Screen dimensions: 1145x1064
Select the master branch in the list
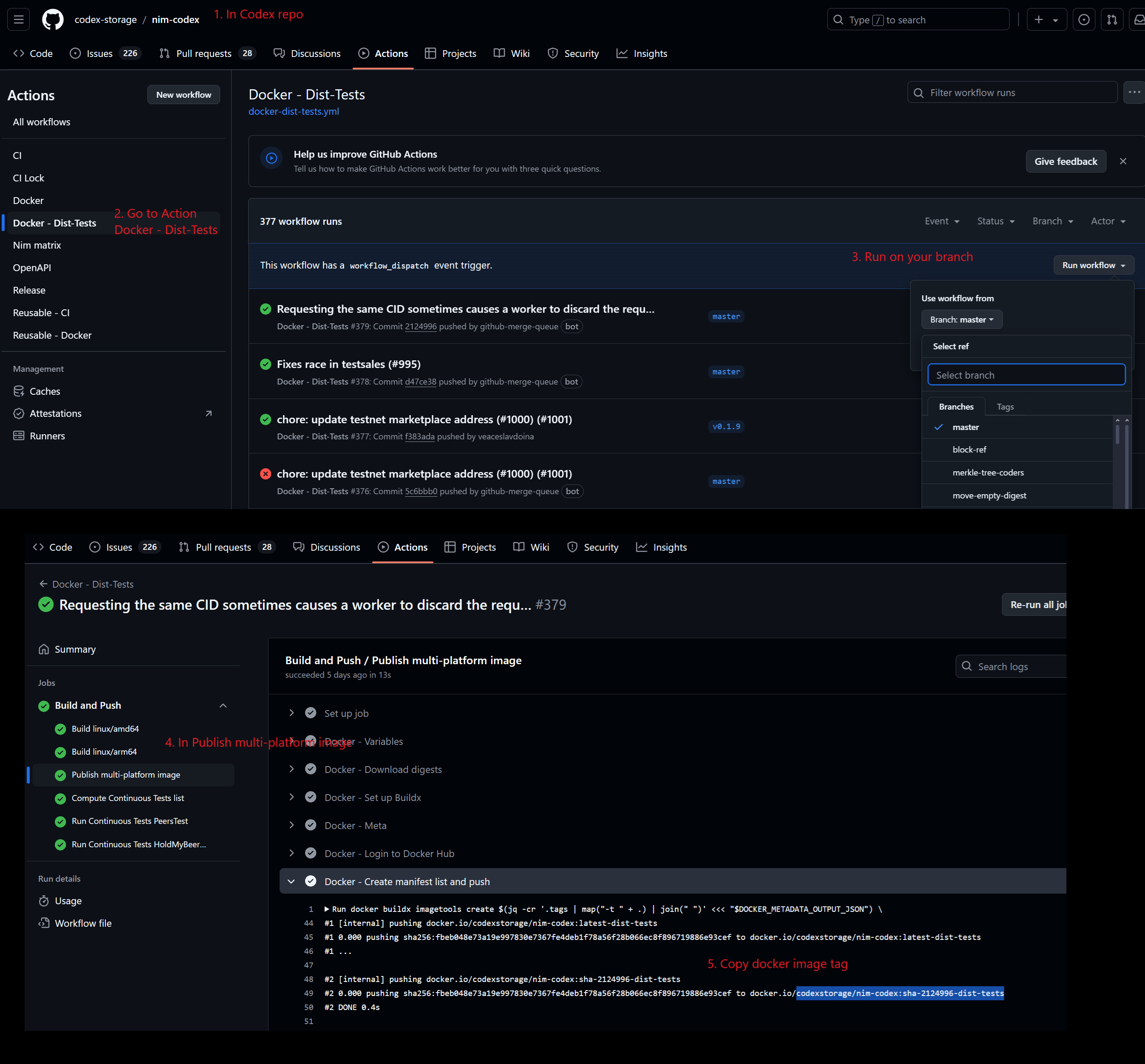pyautogui.click(x=965, y=427)
